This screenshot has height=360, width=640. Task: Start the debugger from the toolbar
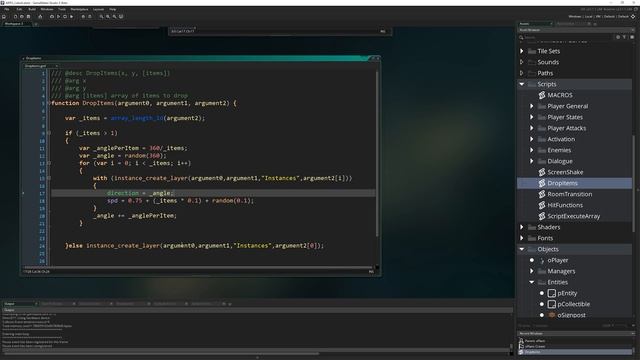(x=52, y=16)
